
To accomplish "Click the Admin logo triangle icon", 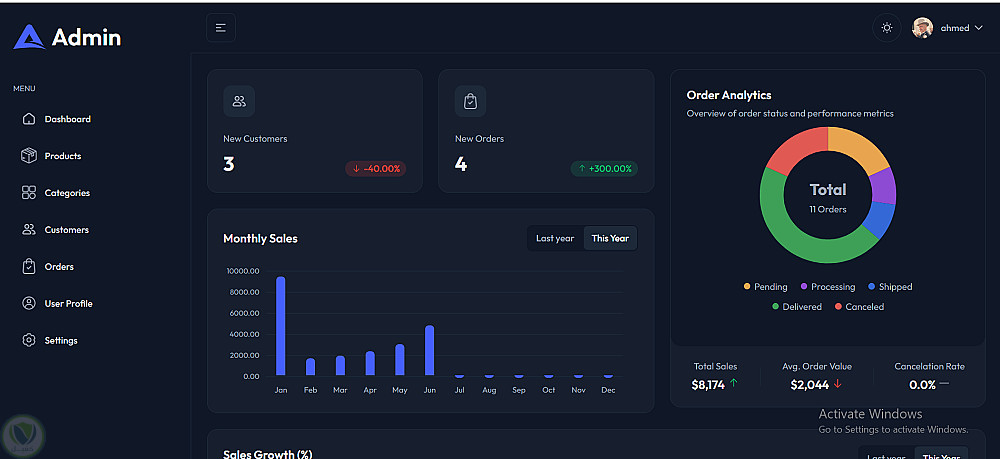I will pos(29,37).
